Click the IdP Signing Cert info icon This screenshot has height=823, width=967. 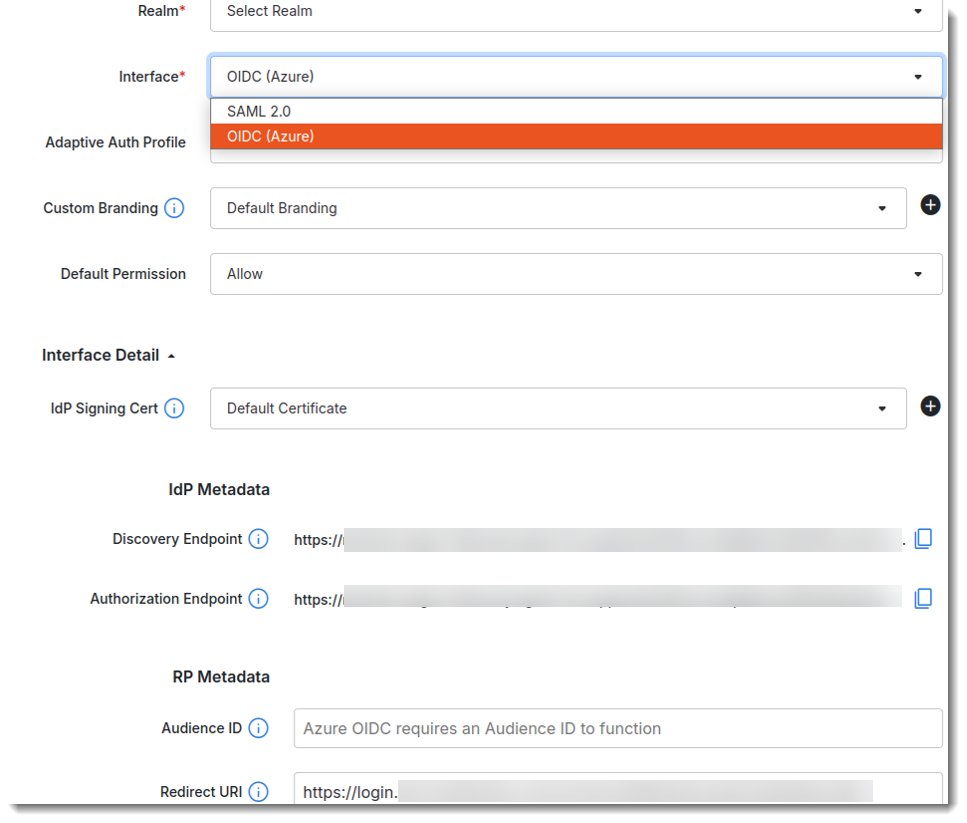point(172,408)
